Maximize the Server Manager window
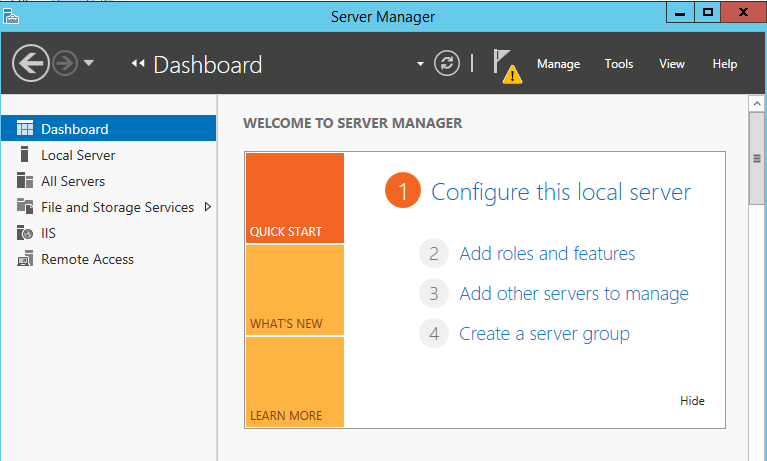Screen dimensions: 767x461 (707, 13)
